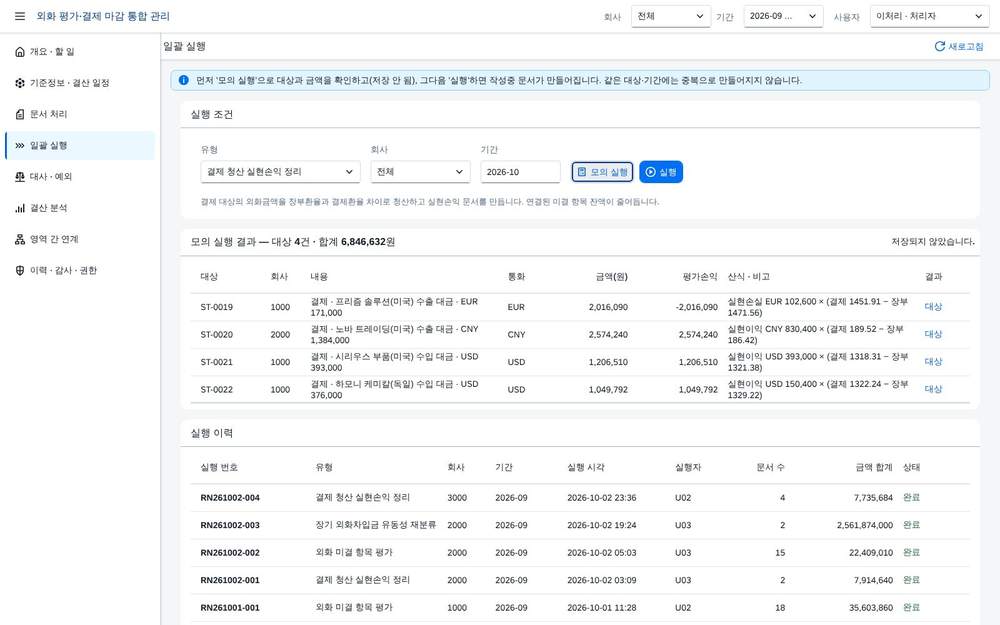Click the 장기 외화차입금 유동성 재분류 type cell
Screen dimensions: 1000x625
coord(376,525)
